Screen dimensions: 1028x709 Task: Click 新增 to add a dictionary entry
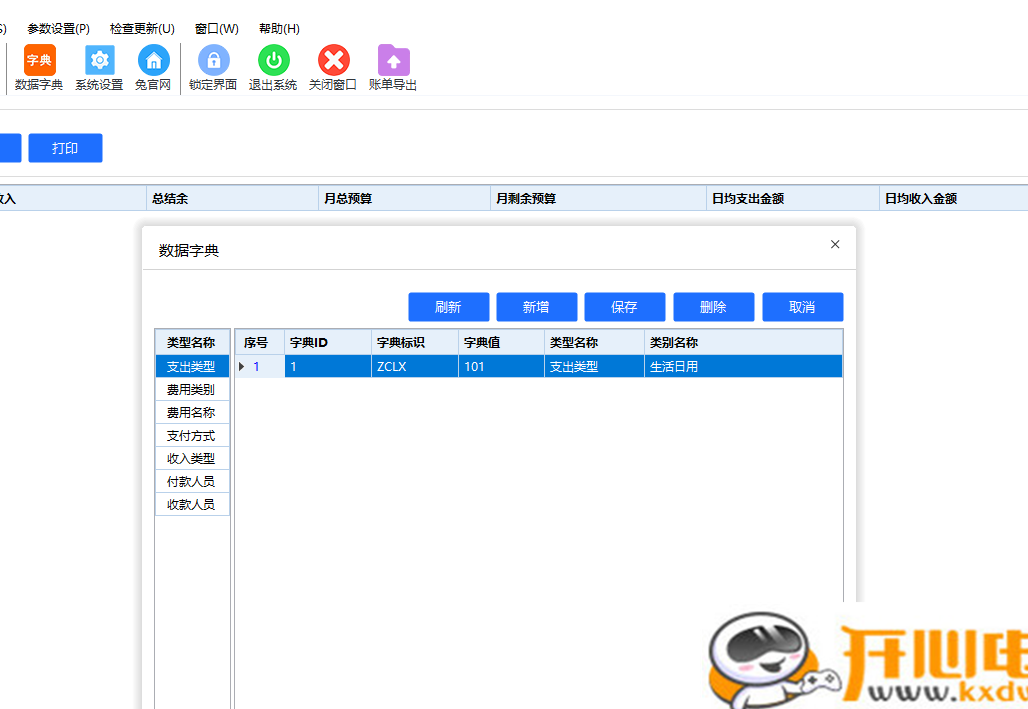click(x=536, y=306)
